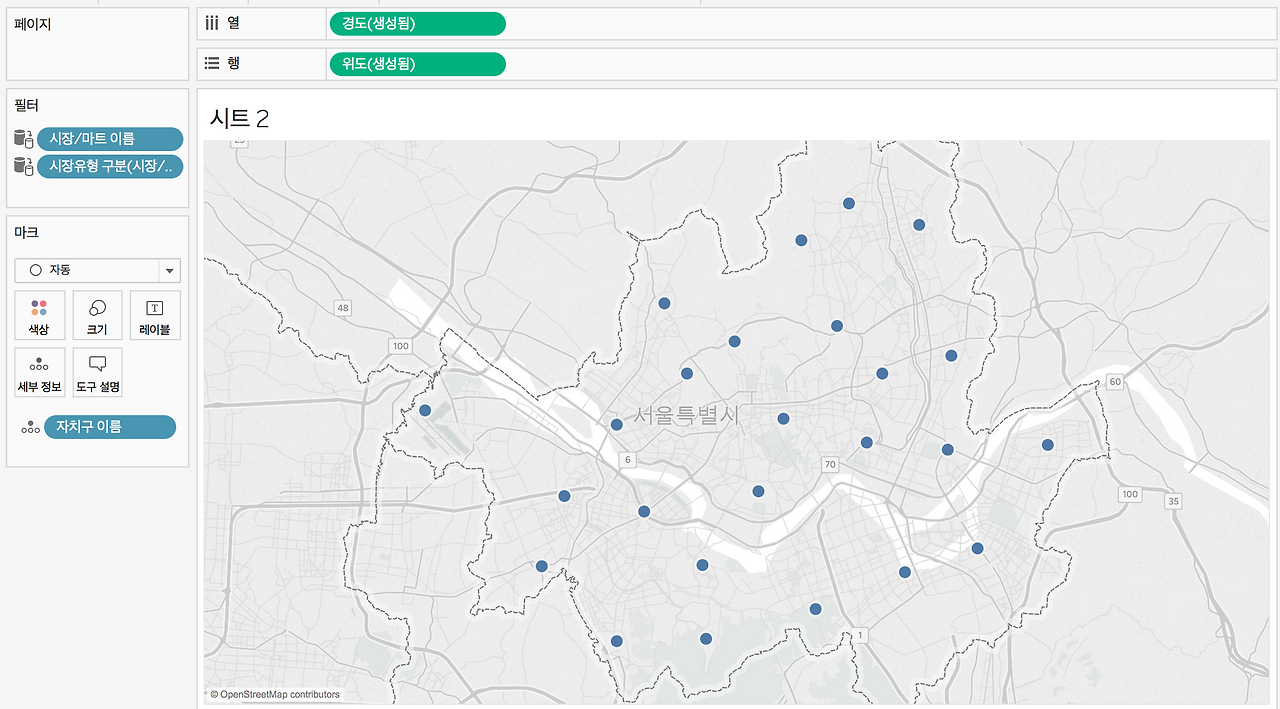This screenshot has width=1280, height=709.
Task: Select the 경도(생성됨) pill on columns shelf
Action: click(x=417, y=24)
